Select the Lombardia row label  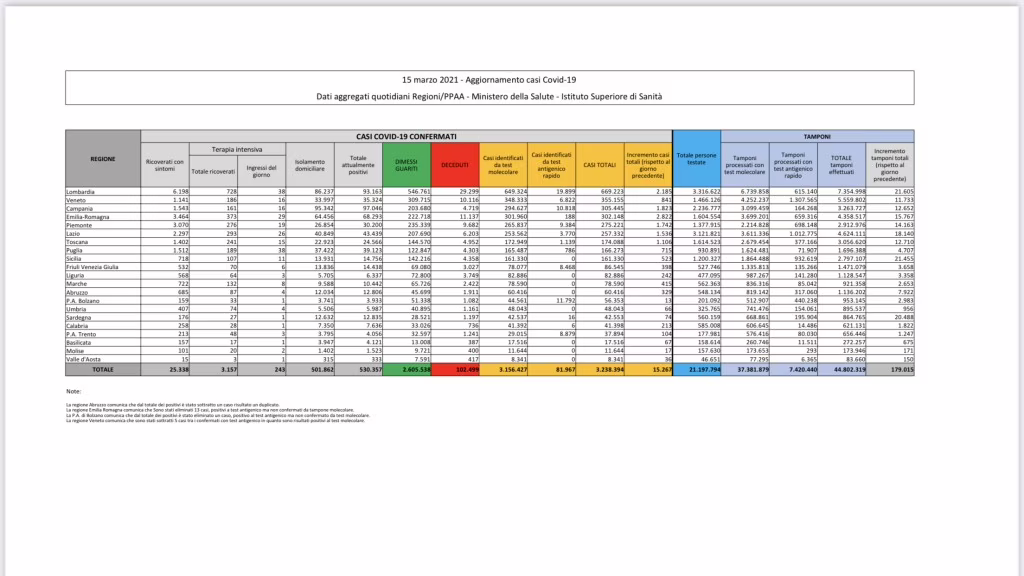tap(82, 190)
